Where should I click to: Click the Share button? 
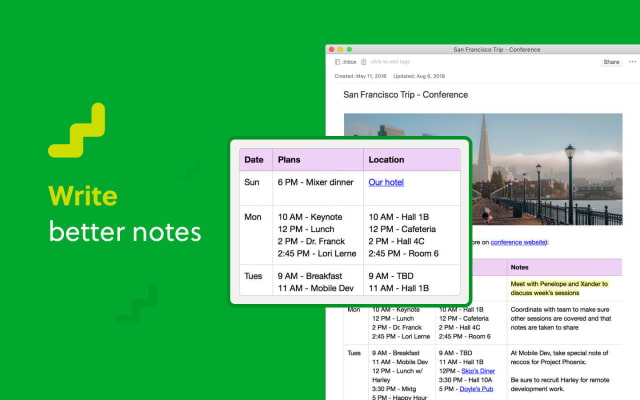(x=610, y=61)
